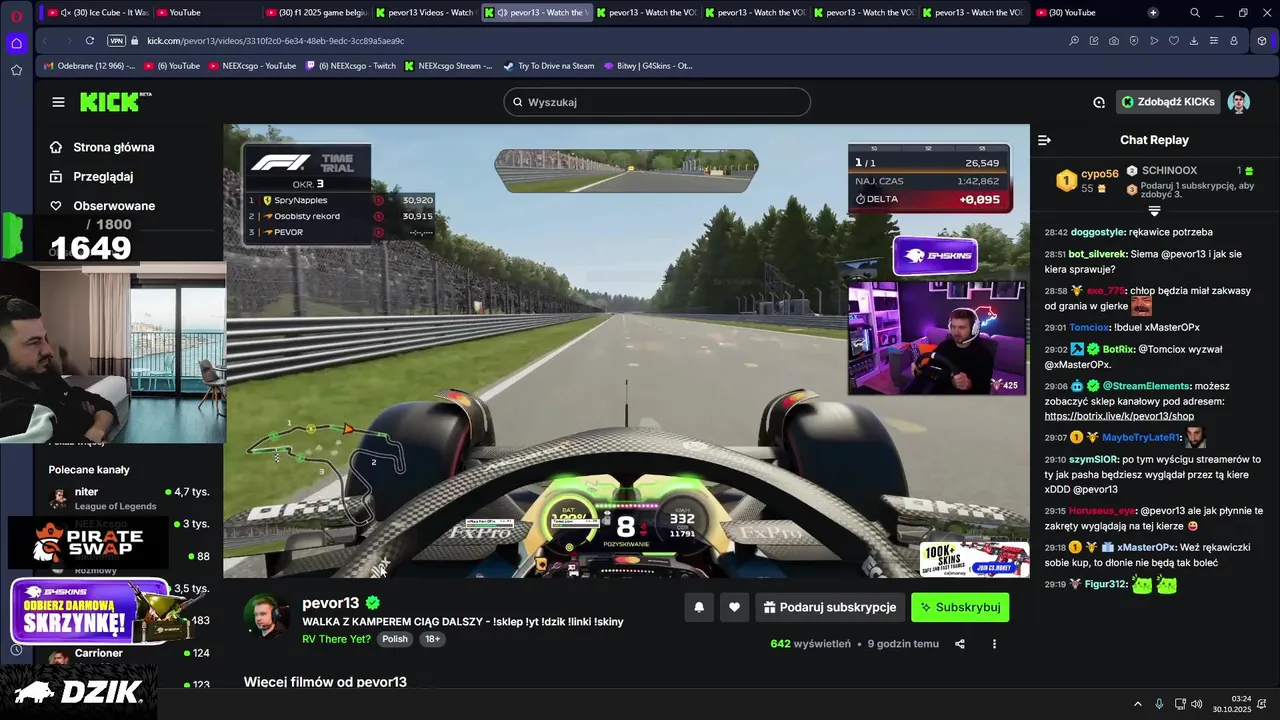1280x720 pixels.
Task: Click username Figur312 in chat
Action: click(1106, 584)
